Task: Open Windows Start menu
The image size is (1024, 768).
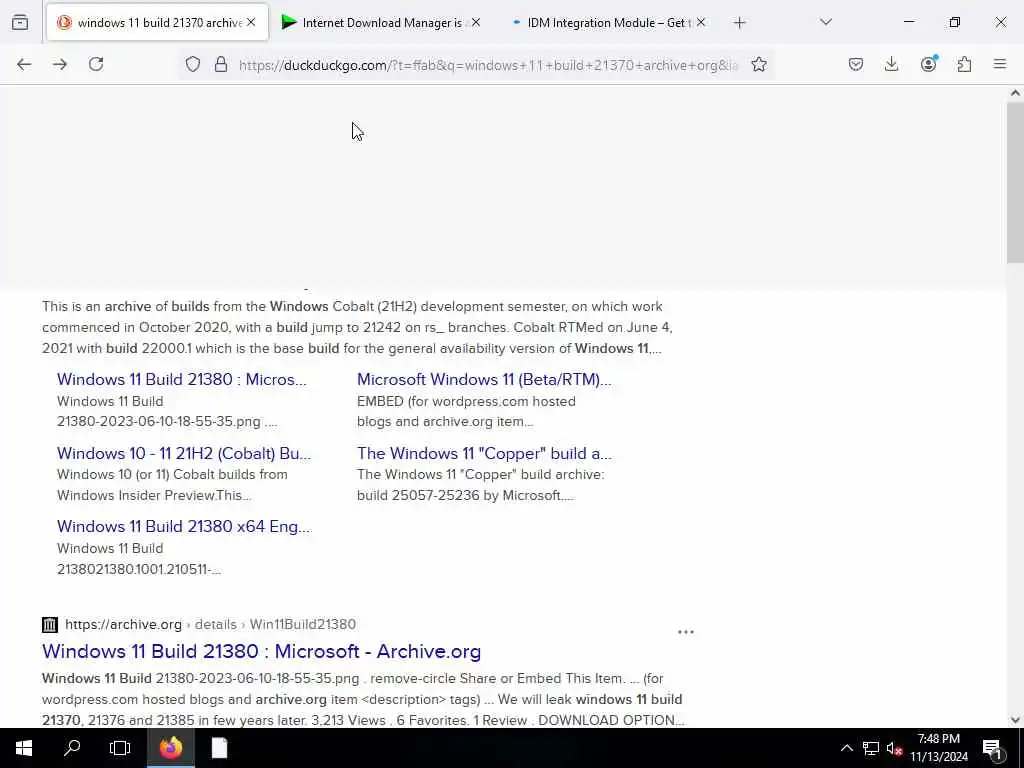Action: (x=24, y=748)
